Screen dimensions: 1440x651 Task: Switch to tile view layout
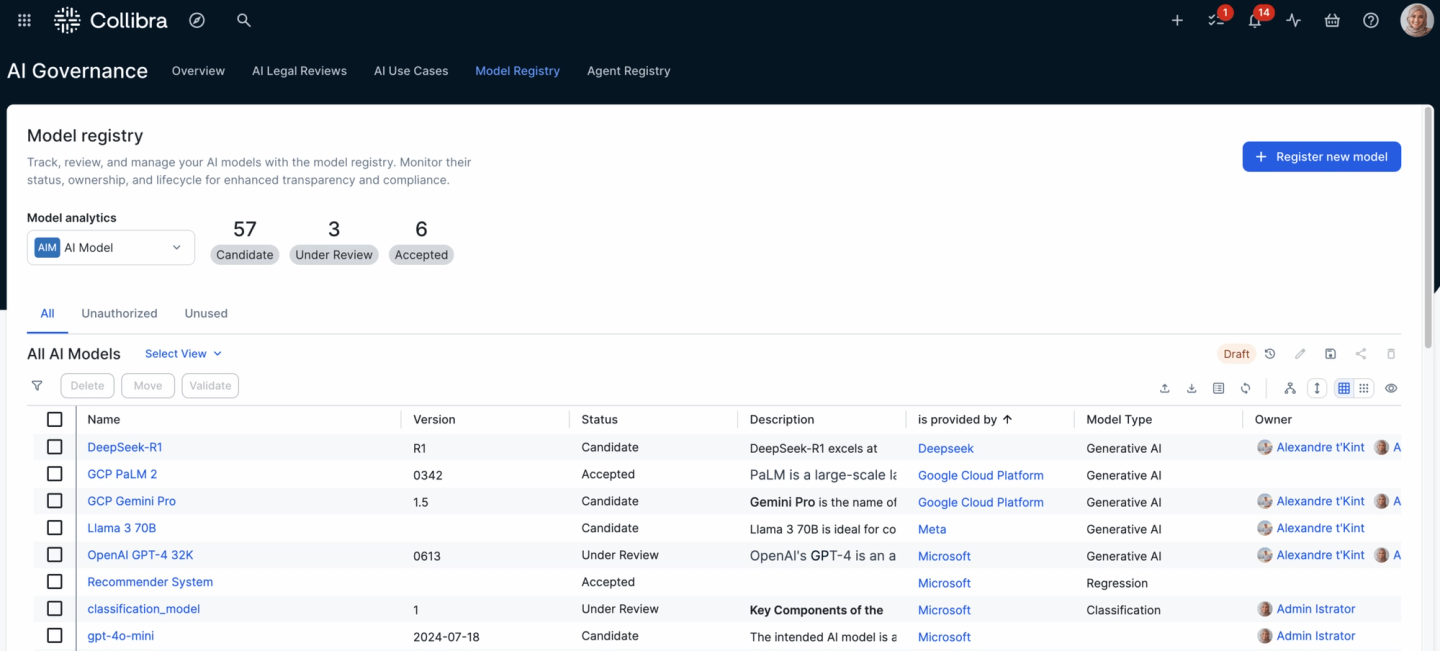coord(1363,388)
